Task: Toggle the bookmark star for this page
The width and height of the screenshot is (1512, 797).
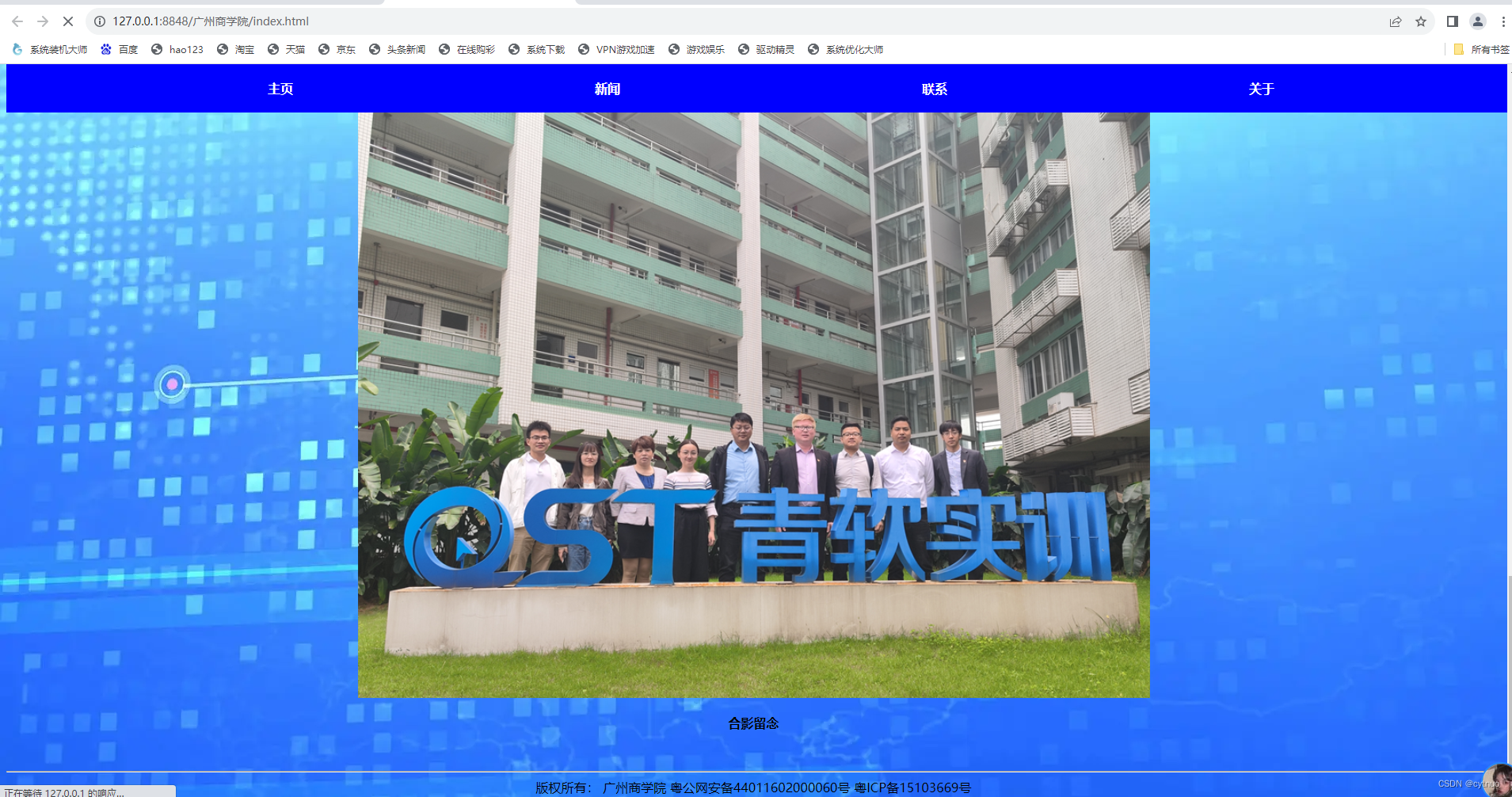Action: (1422, 21)
